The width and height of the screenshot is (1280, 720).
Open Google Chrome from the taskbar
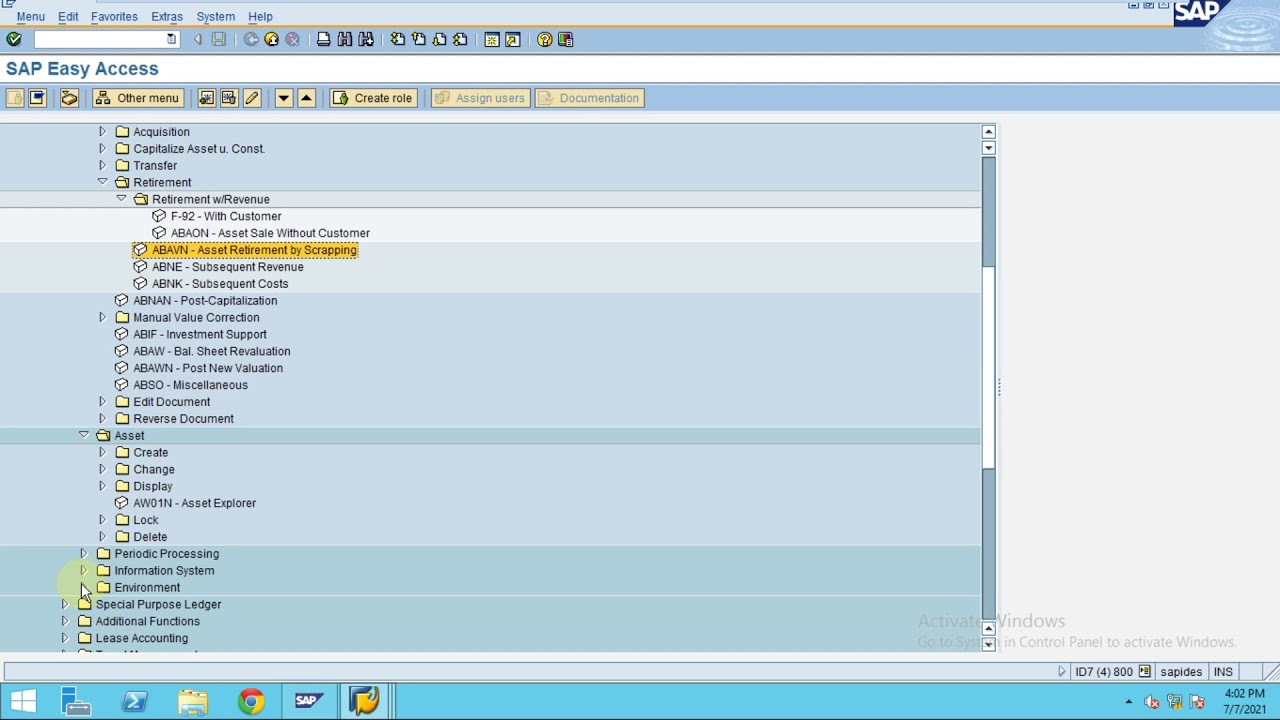point(250,701)
